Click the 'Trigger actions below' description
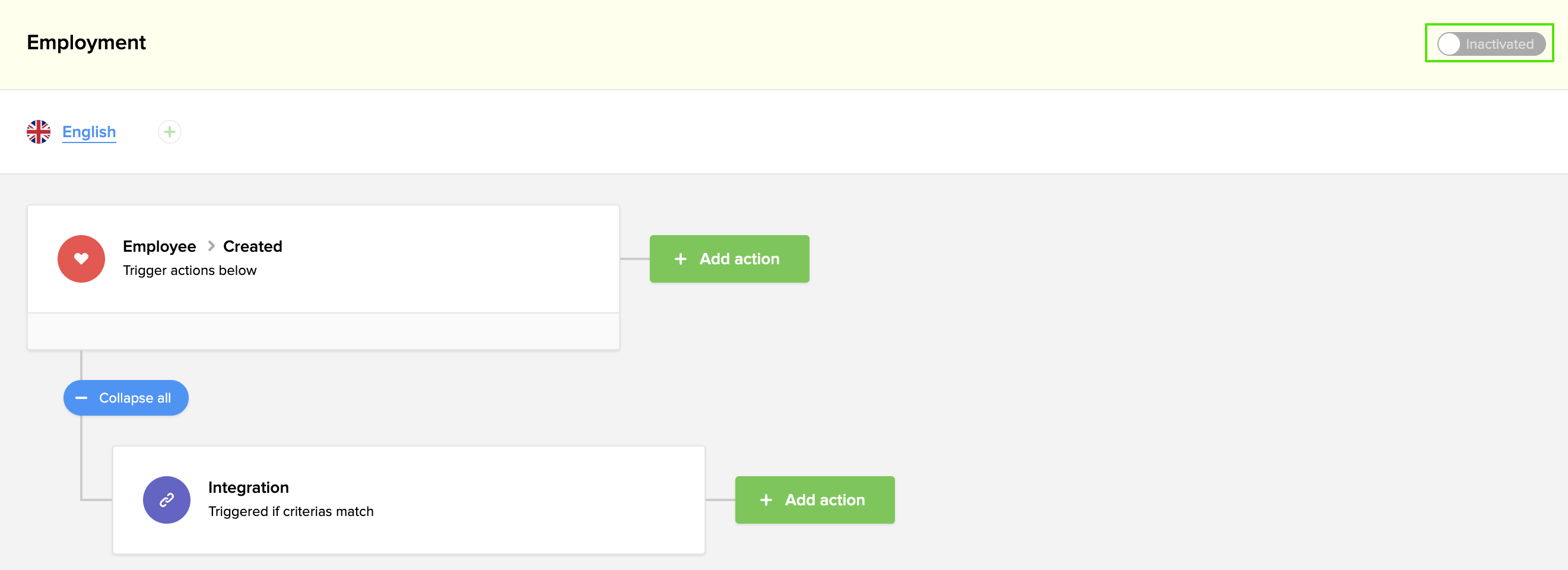Viewport: 1568px width, 570px height. pos(189,270)
